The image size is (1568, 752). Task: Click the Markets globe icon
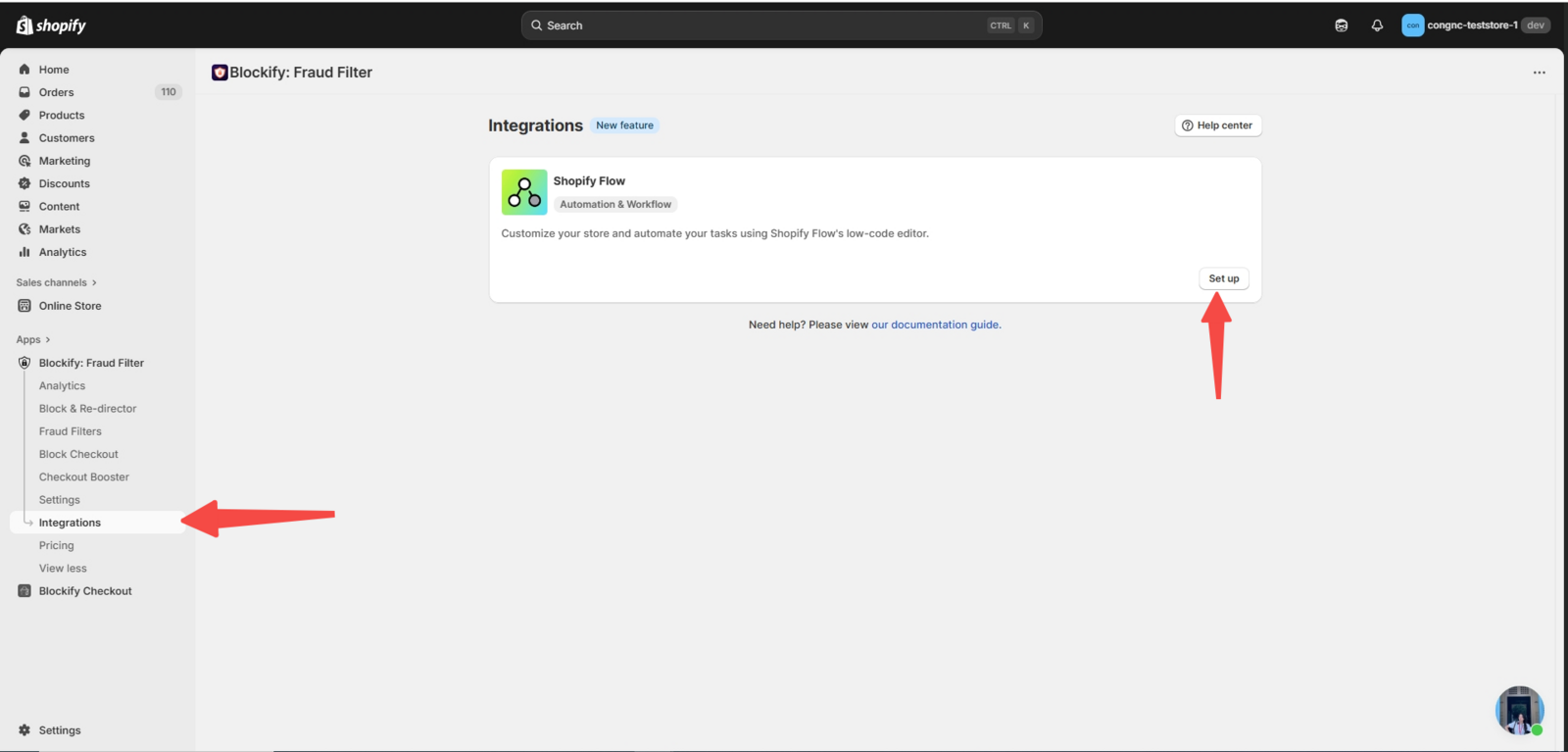(24, 229)
